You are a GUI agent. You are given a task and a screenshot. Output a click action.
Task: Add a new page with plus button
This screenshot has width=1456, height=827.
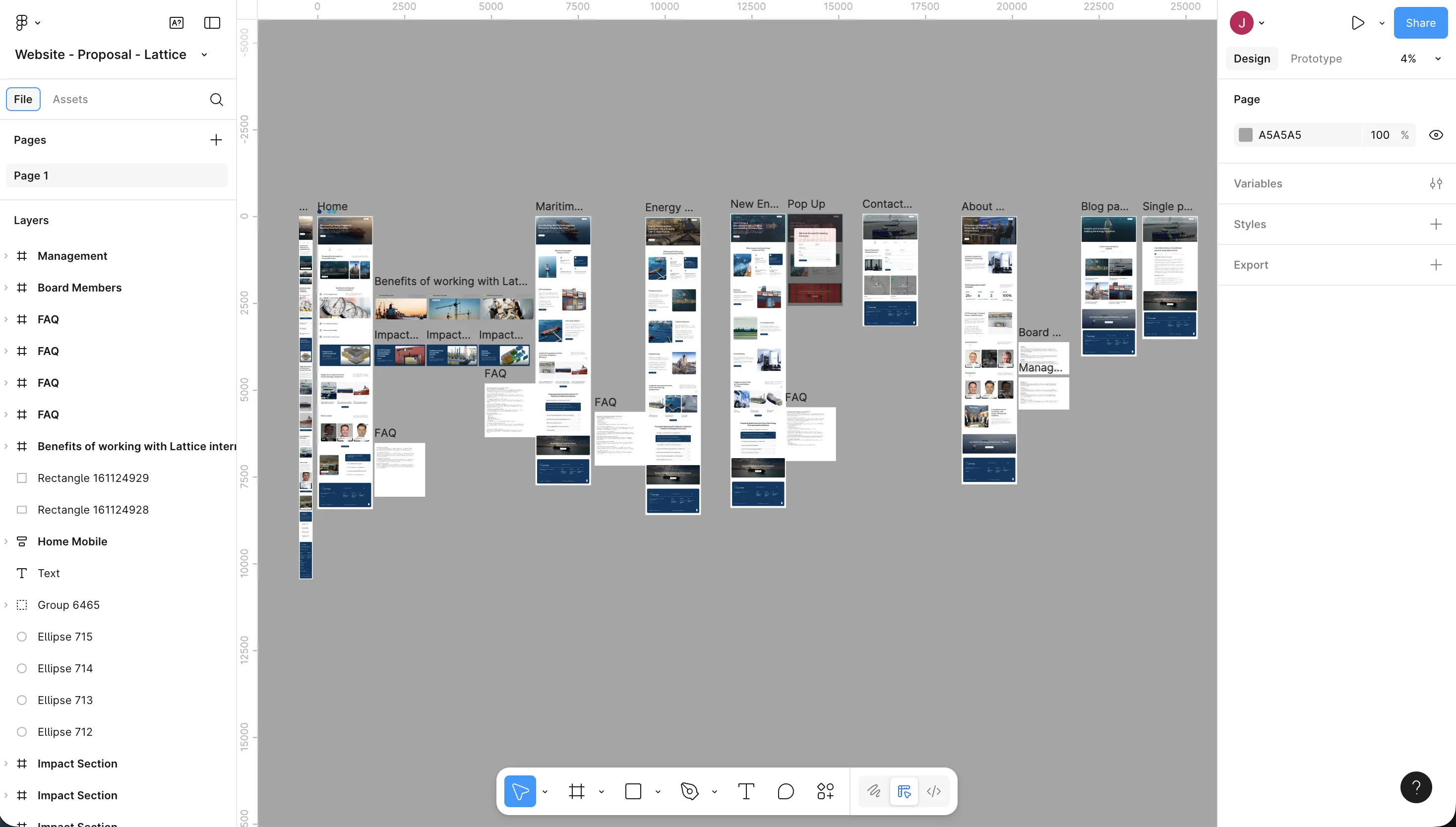tap(216, 140)
